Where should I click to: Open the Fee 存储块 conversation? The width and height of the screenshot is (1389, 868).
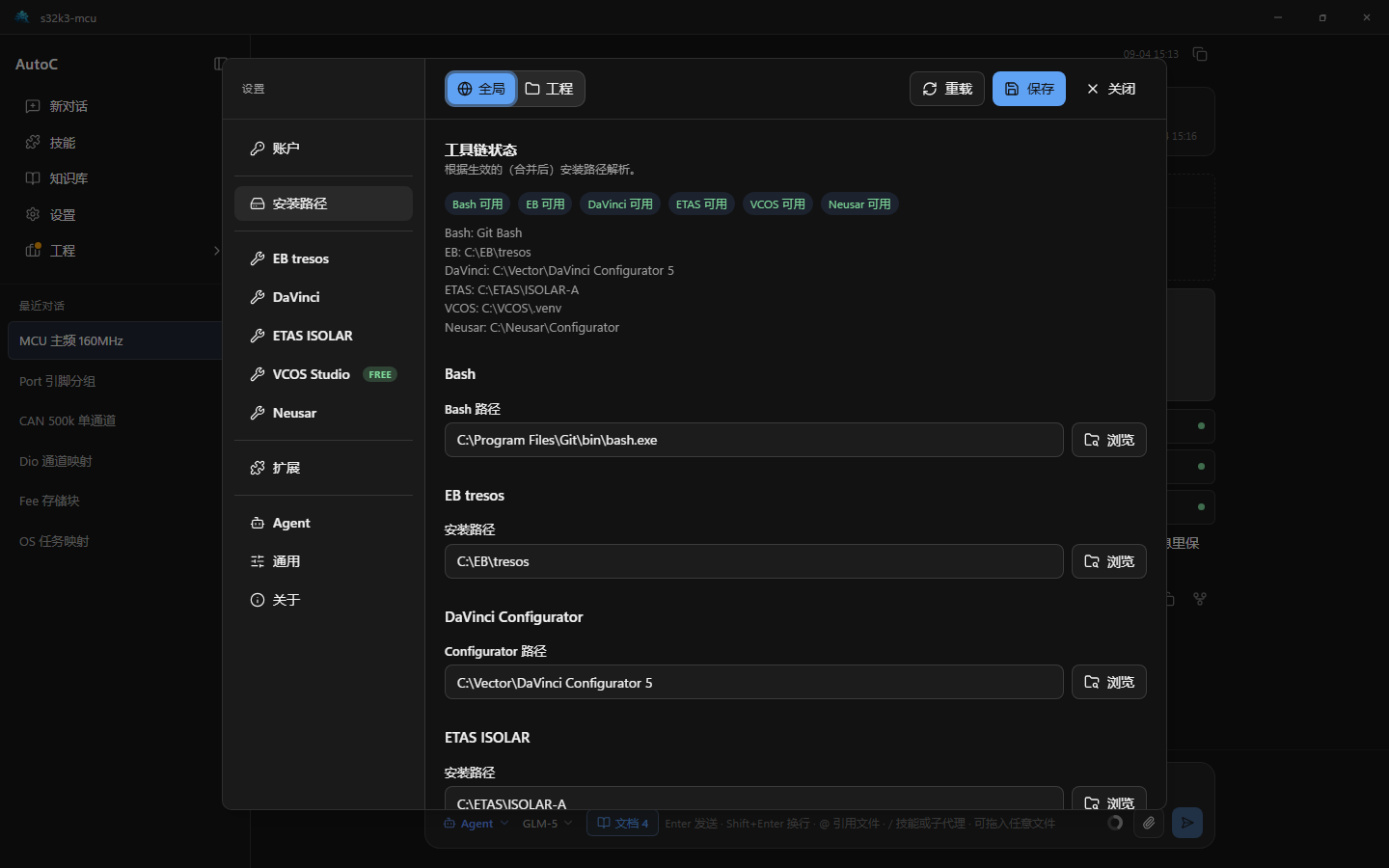pyautogui.click(x=115, y=501)
